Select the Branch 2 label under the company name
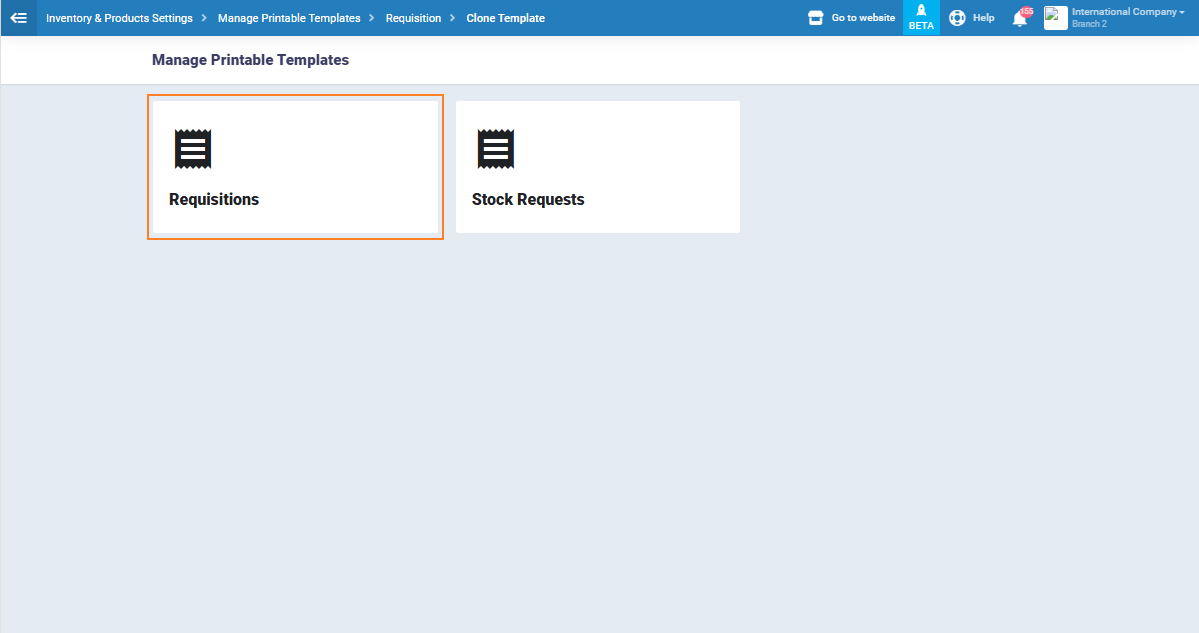Viewport: 1199px width, 633px height. point(1089,24)
